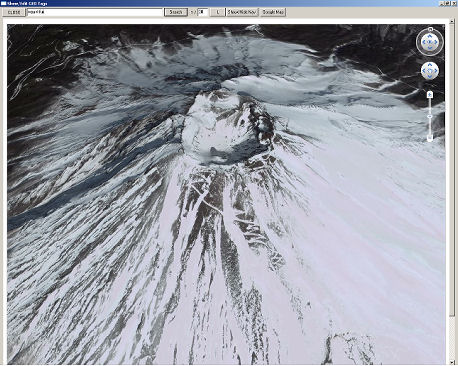Click the vertical scrollbar down arrow
This screenshot has width=458, height=366.
coord(452,362)
